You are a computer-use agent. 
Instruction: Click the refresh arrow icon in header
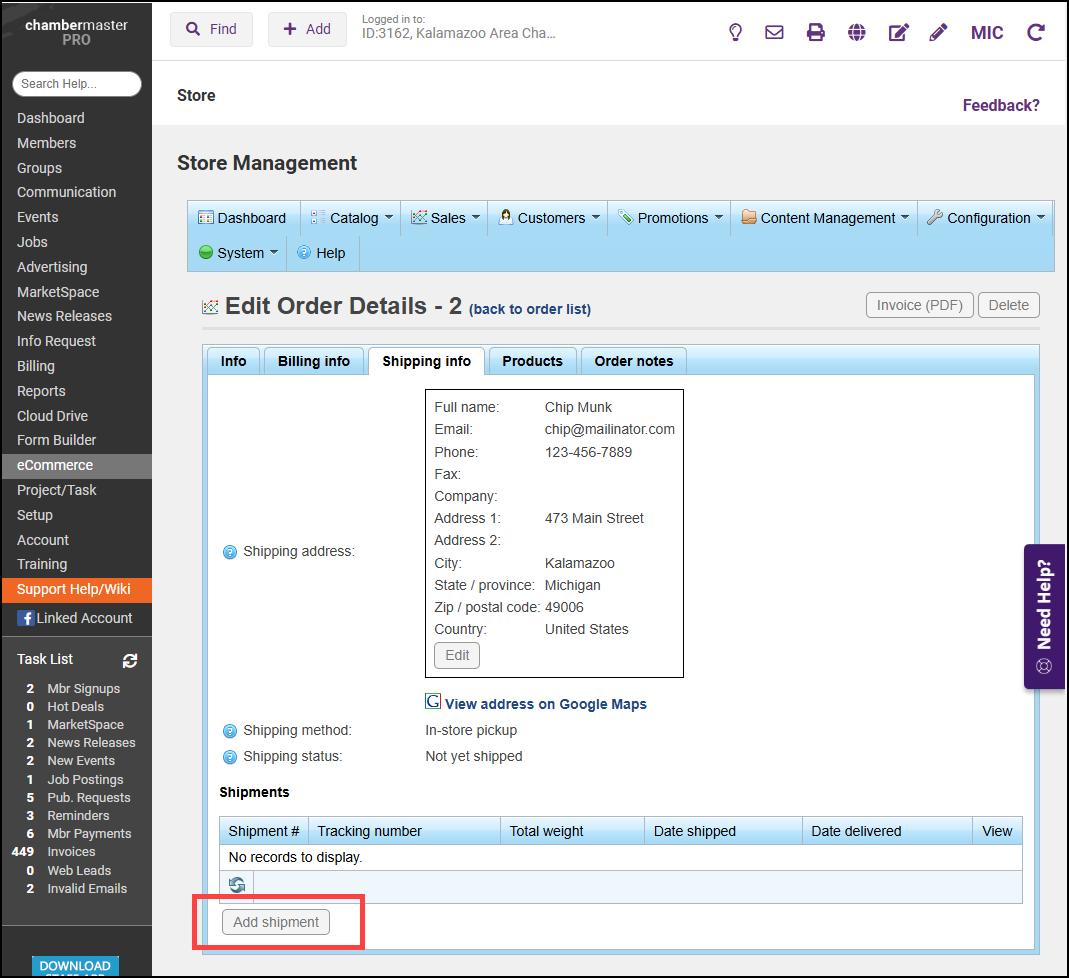(1036, 32)
